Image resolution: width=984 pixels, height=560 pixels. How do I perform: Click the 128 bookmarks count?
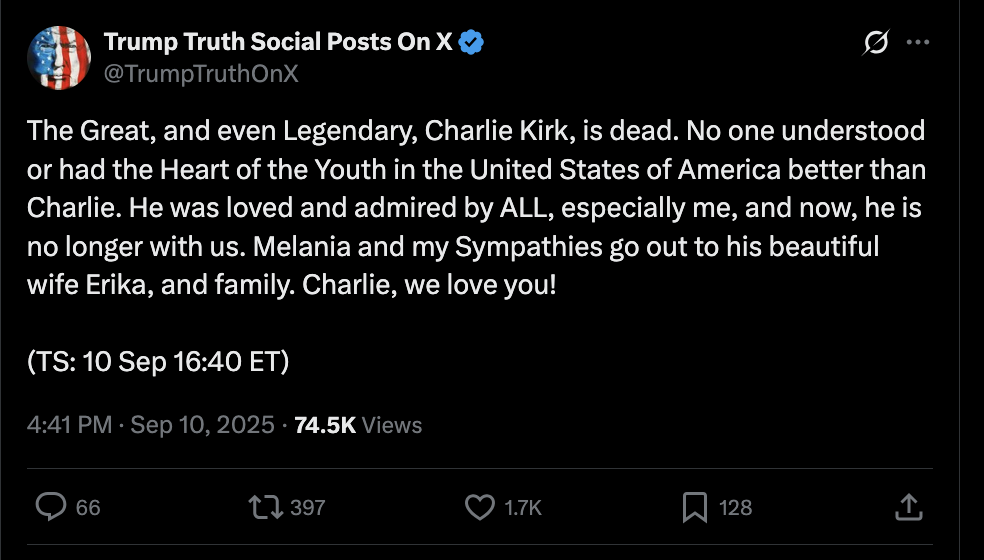[x=736, y=508]
